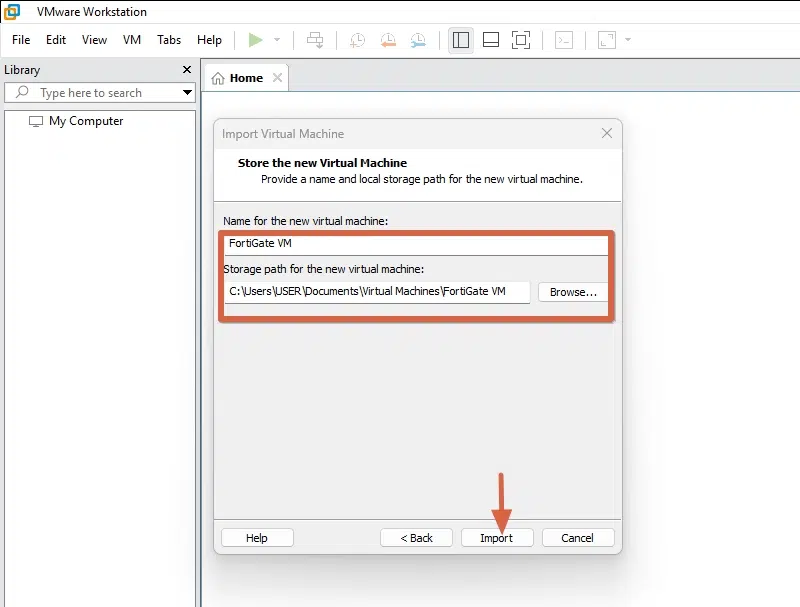Screen dimensions: 800x607
Task: Open the library search dropdown arrow
Action: click(187, 93)
